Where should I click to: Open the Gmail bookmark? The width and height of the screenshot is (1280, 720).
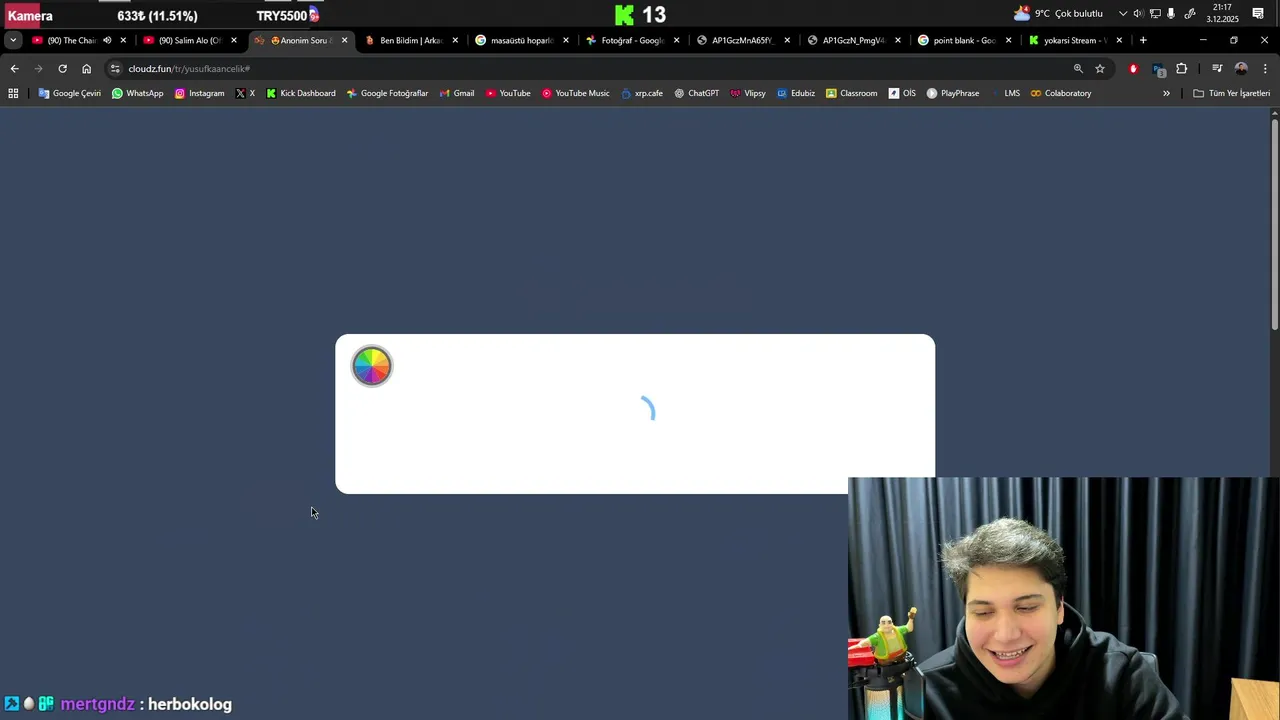[x=457, y=93]
